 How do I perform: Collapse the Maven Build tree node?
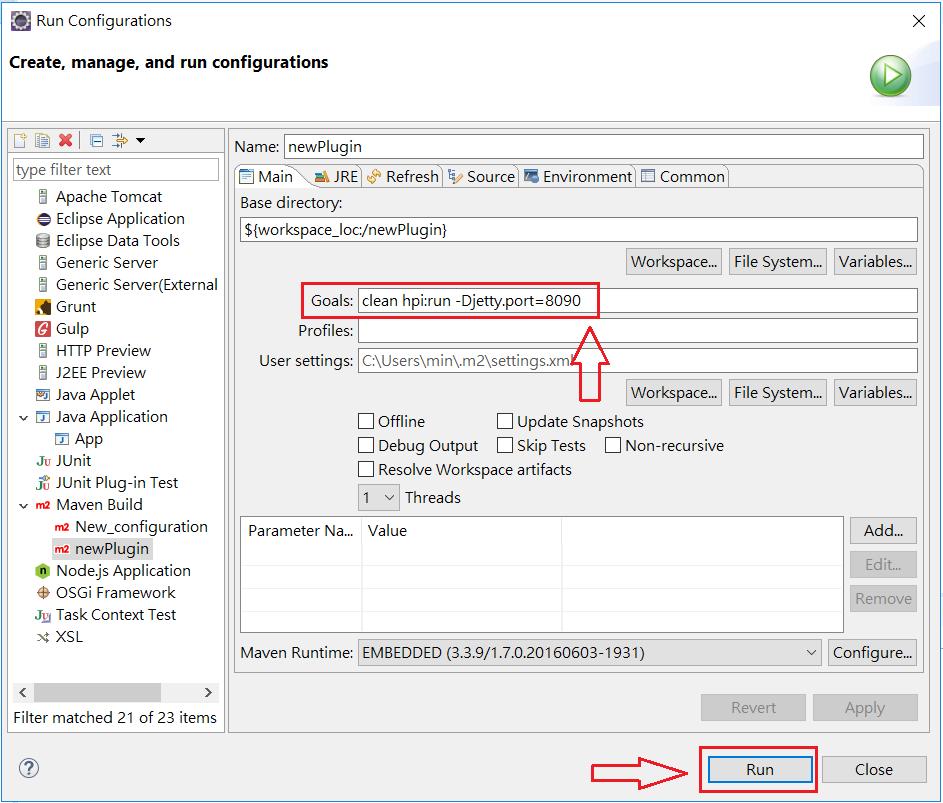(x=23, y=505)
